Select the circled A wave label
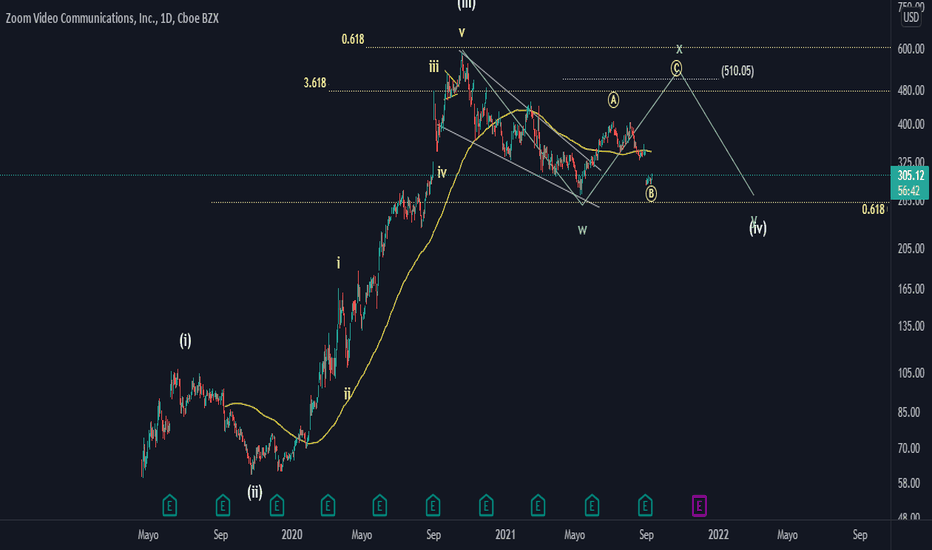Screen dimensions: 932x550 tap(613, 100)
